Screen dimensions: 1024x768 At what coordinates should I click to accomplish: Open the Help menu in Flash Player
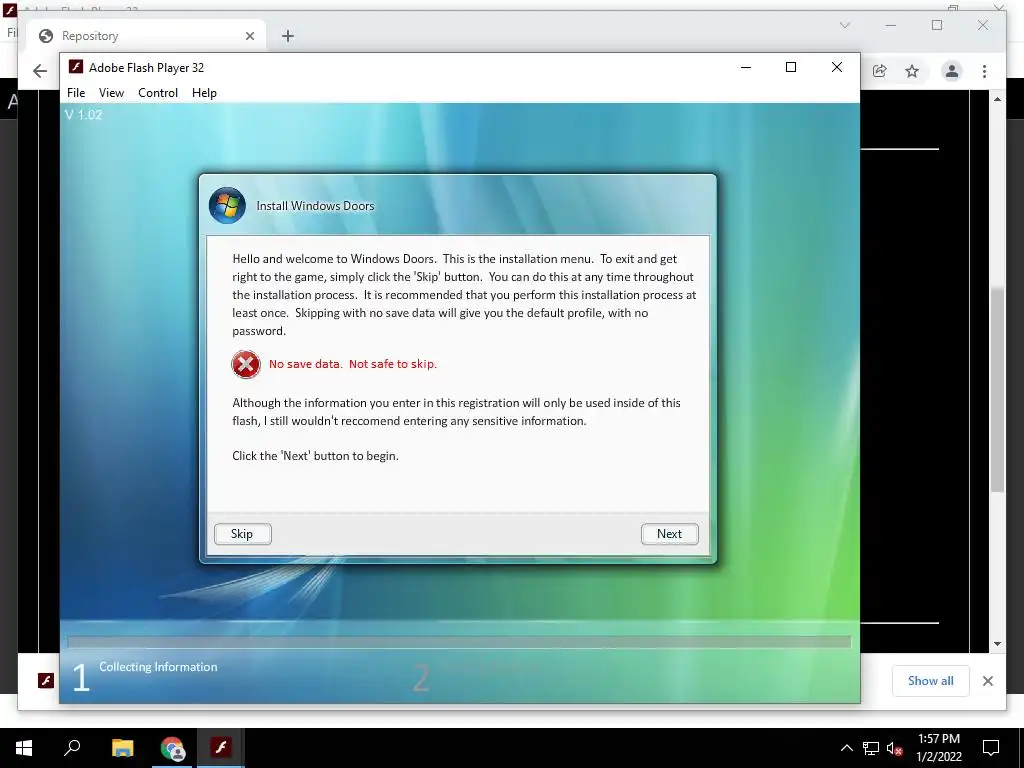pyautogui.click(x=204, y=93)
